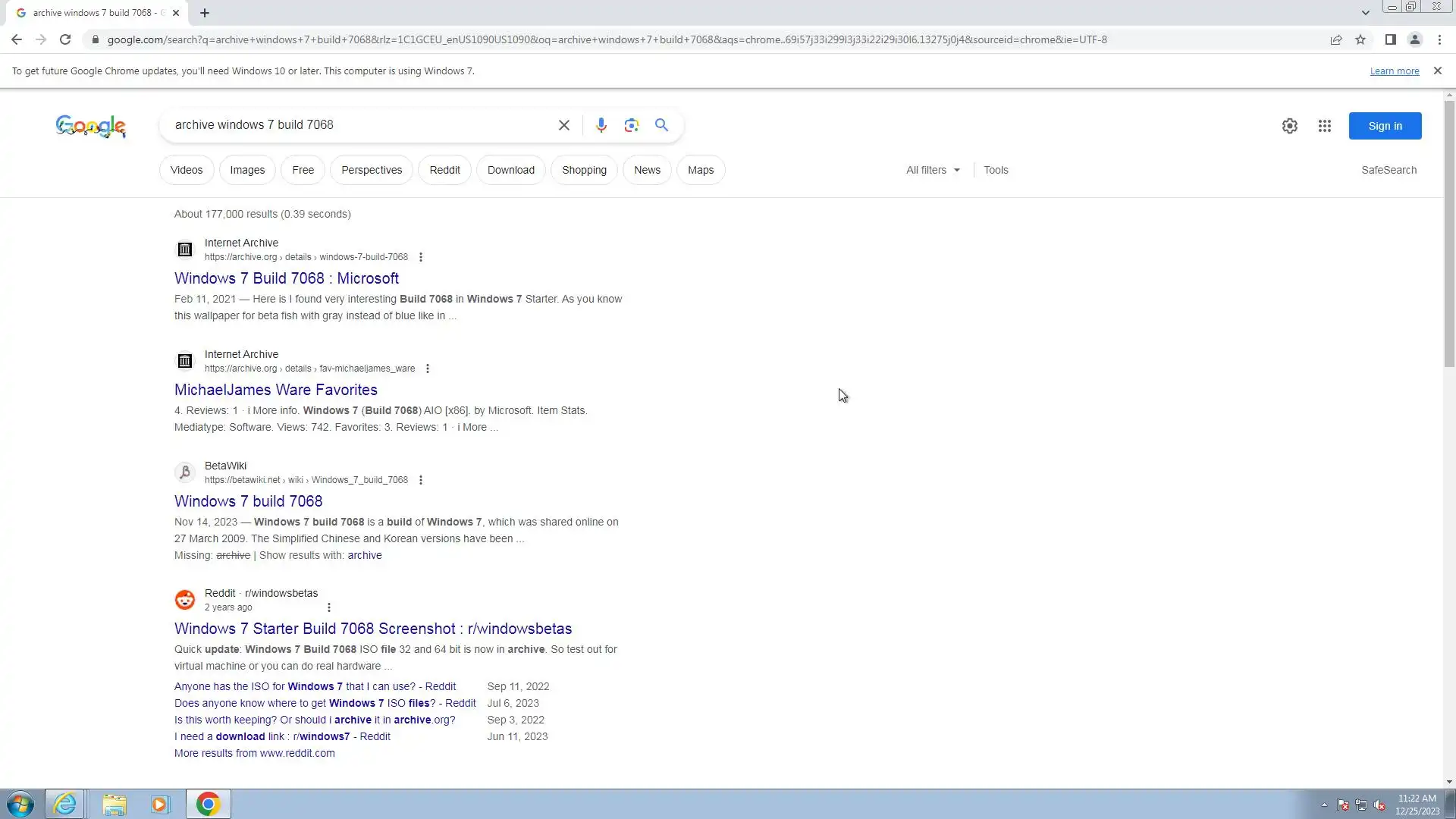The width and height of the screenshot is (1456, 819).
Task: Select the Images filter tab
Action: tap(247, 170)
